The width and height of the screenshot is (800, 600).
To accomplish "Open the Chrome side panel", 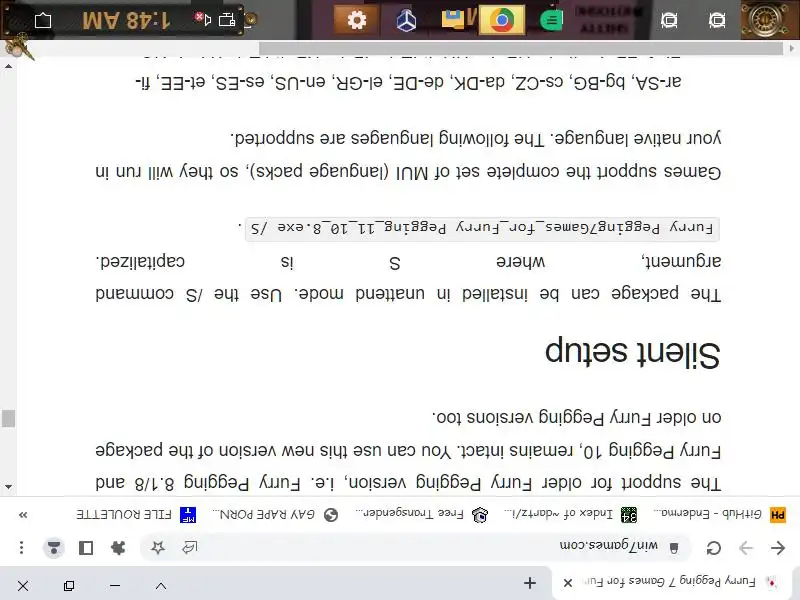I will tap(86, 548).
